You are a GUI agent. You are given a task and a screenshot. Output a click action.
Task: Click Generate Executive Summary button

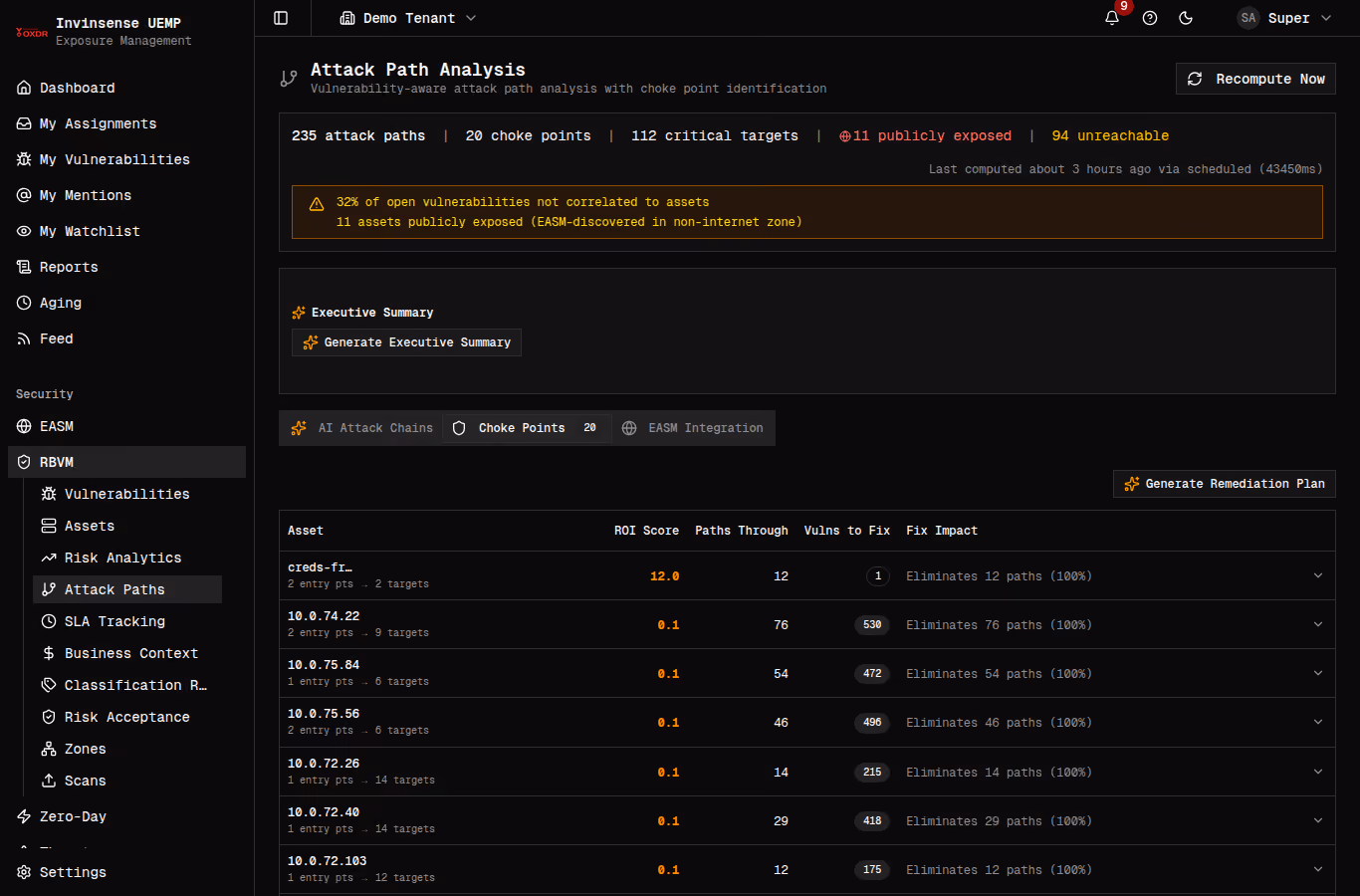tap(406, 342)
